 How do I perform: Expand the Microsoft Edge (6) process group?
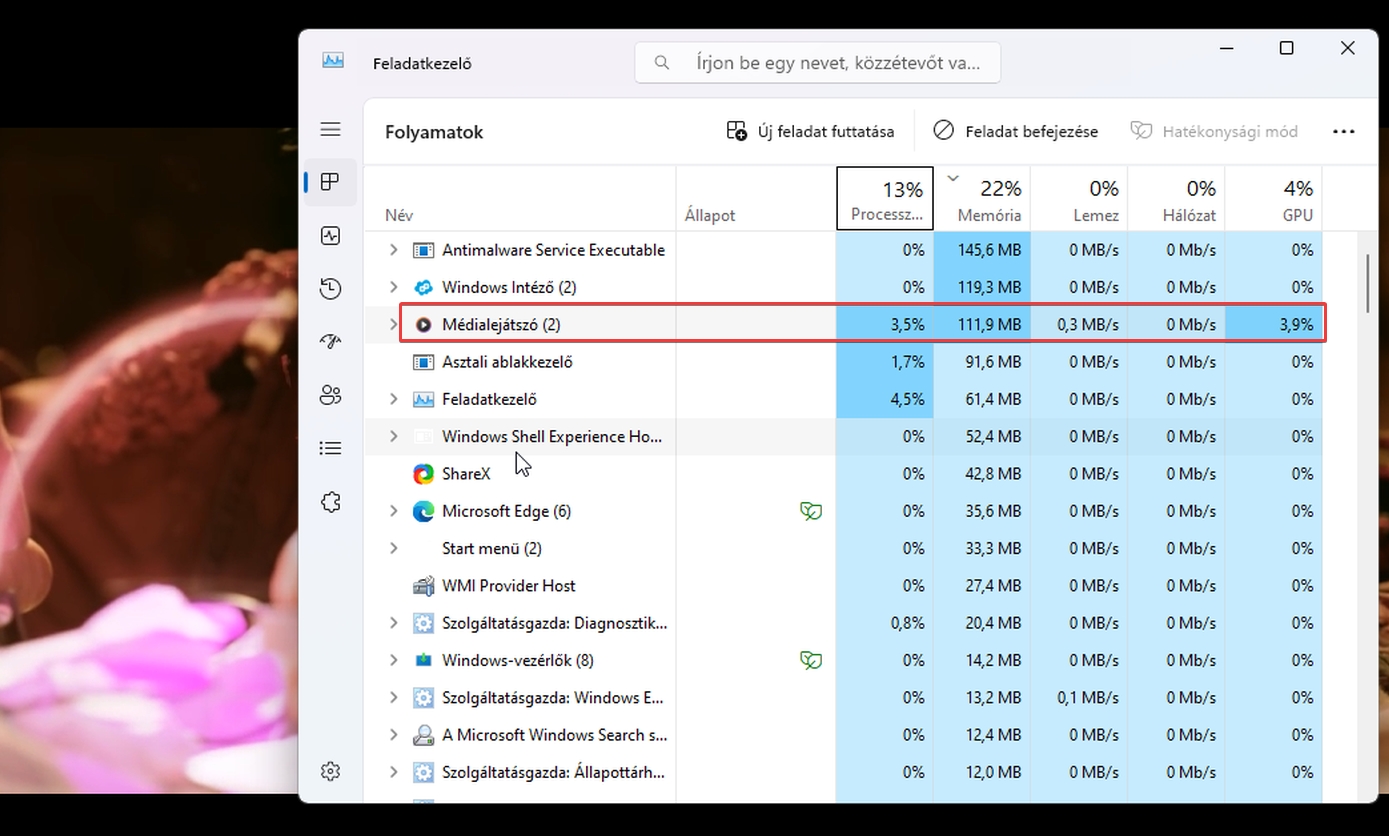click(393, 511)
